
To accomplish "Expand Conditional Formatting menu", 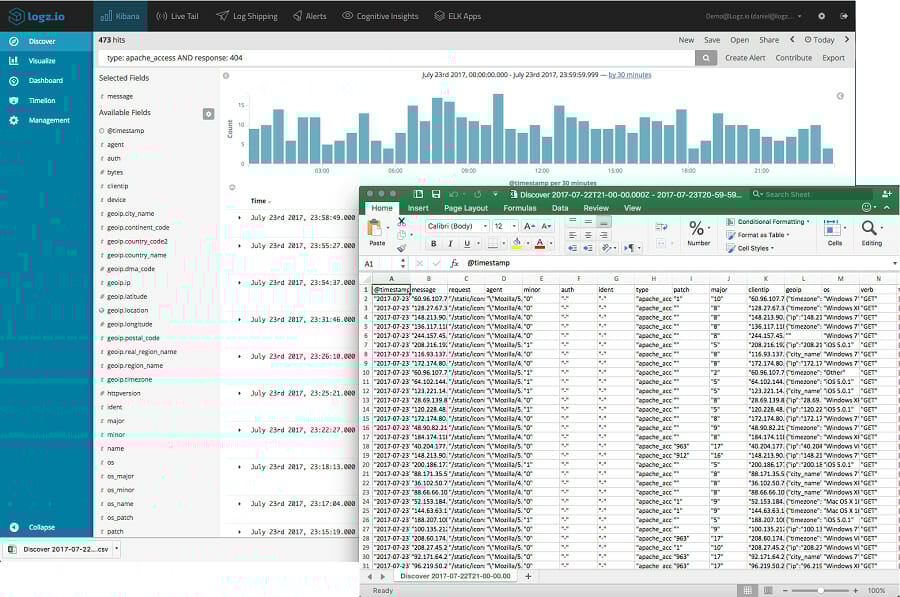I will pyautogui.click(x=768, y=222).
